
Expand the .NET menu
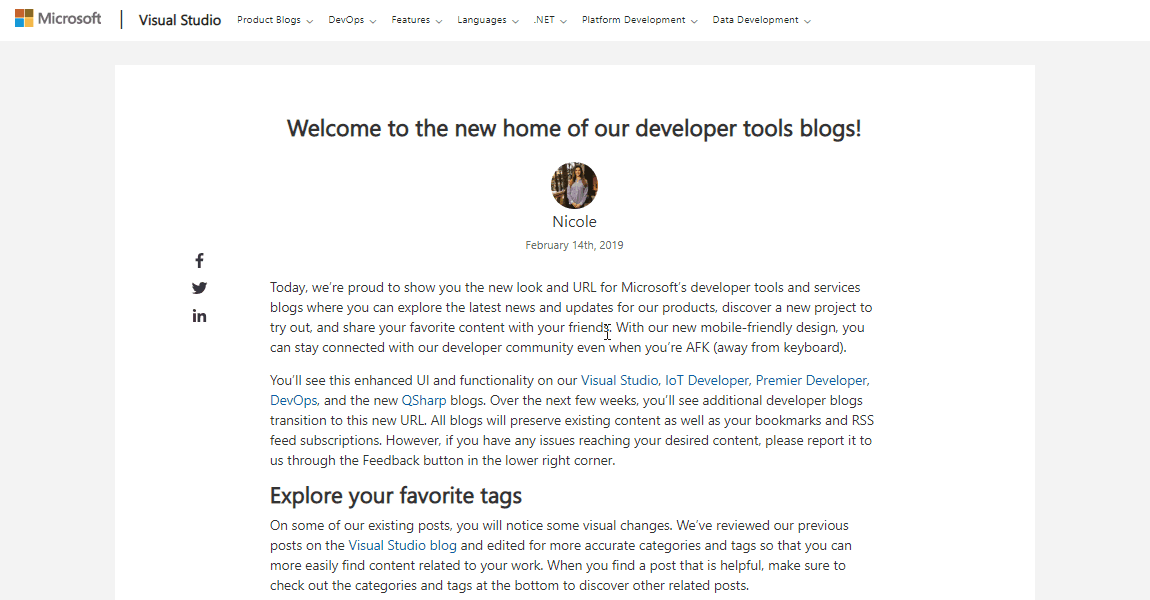[x=550, y=21]
